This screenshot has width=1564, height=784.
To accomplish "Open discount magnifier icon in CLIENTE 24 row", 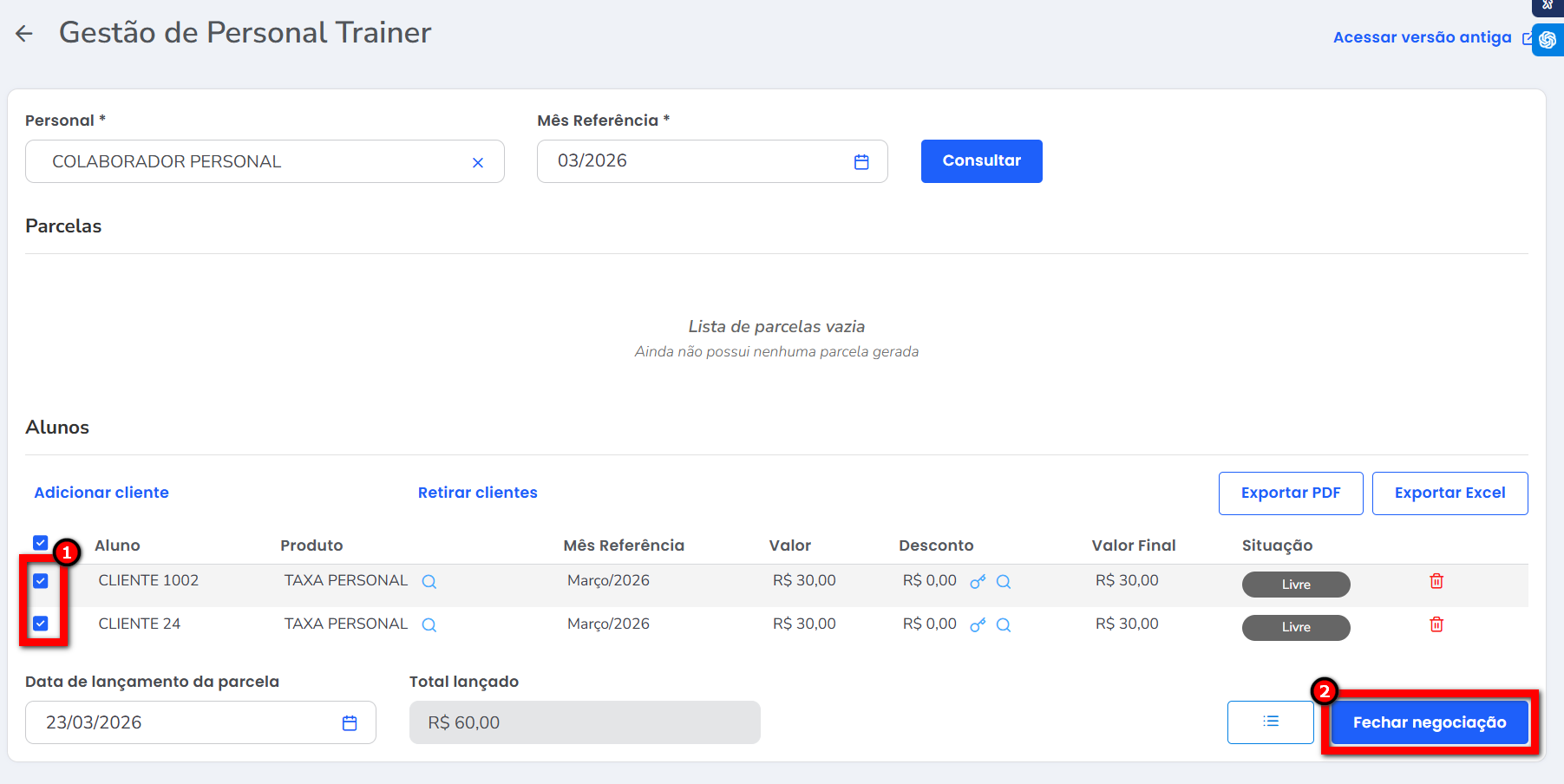I will (x=1004, y=625).
